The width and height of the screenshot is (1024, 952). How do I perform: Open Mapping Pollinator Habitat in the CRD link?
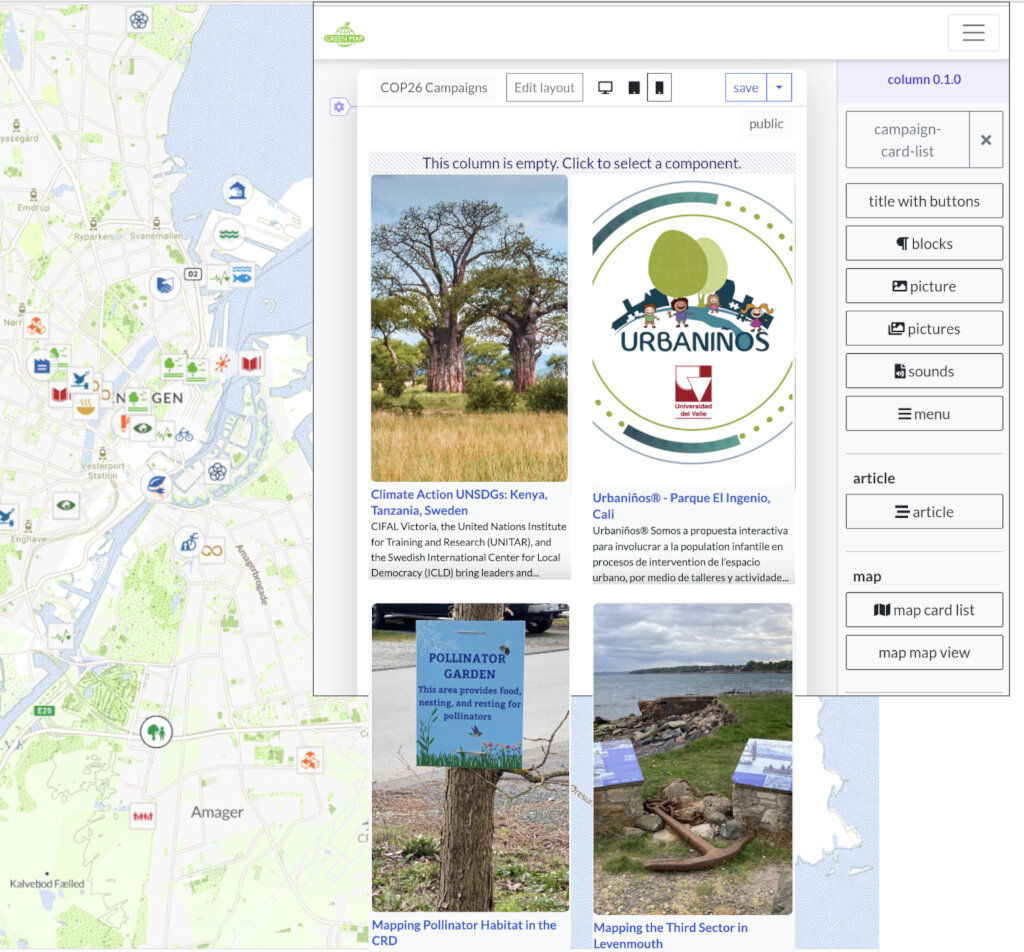(464, 932)
